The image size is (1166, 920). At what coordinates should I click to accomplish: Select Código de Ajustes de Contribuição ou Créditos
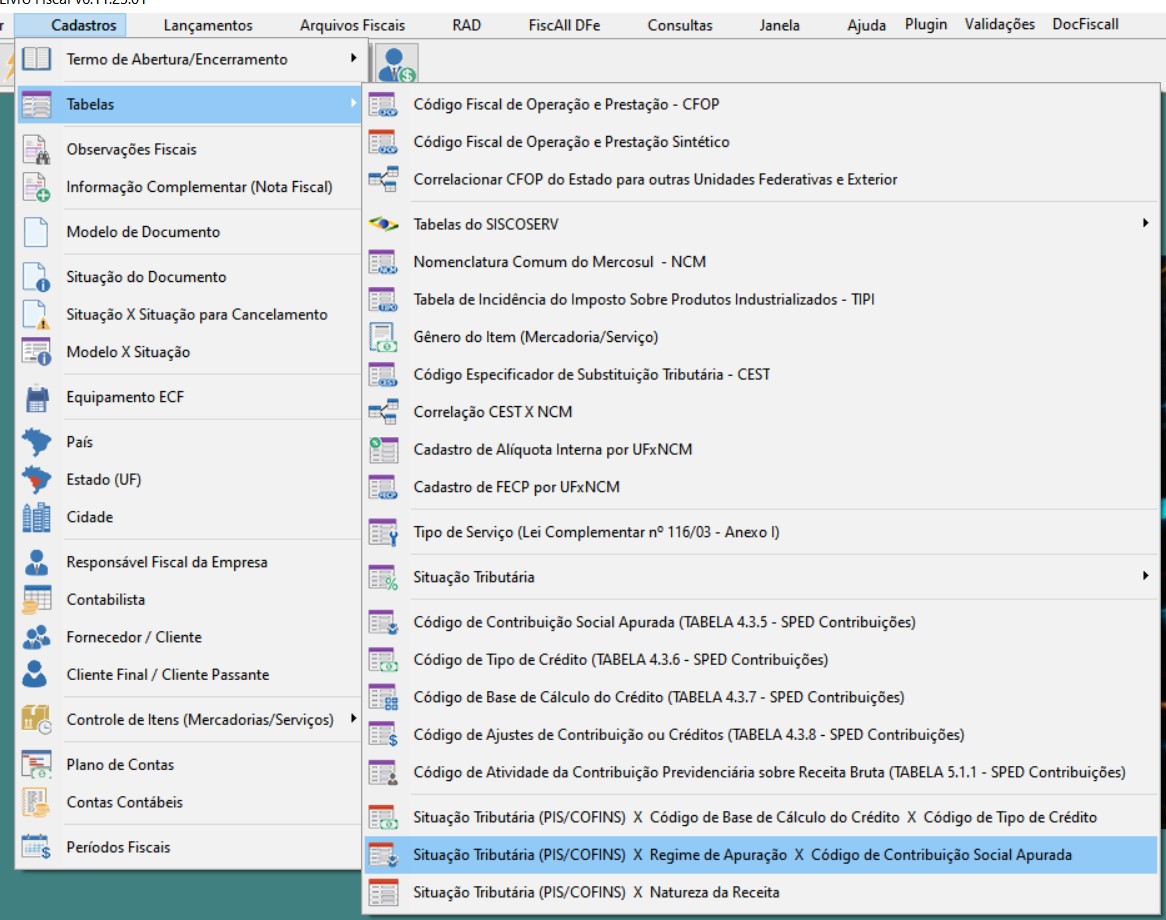click(761, 735)
